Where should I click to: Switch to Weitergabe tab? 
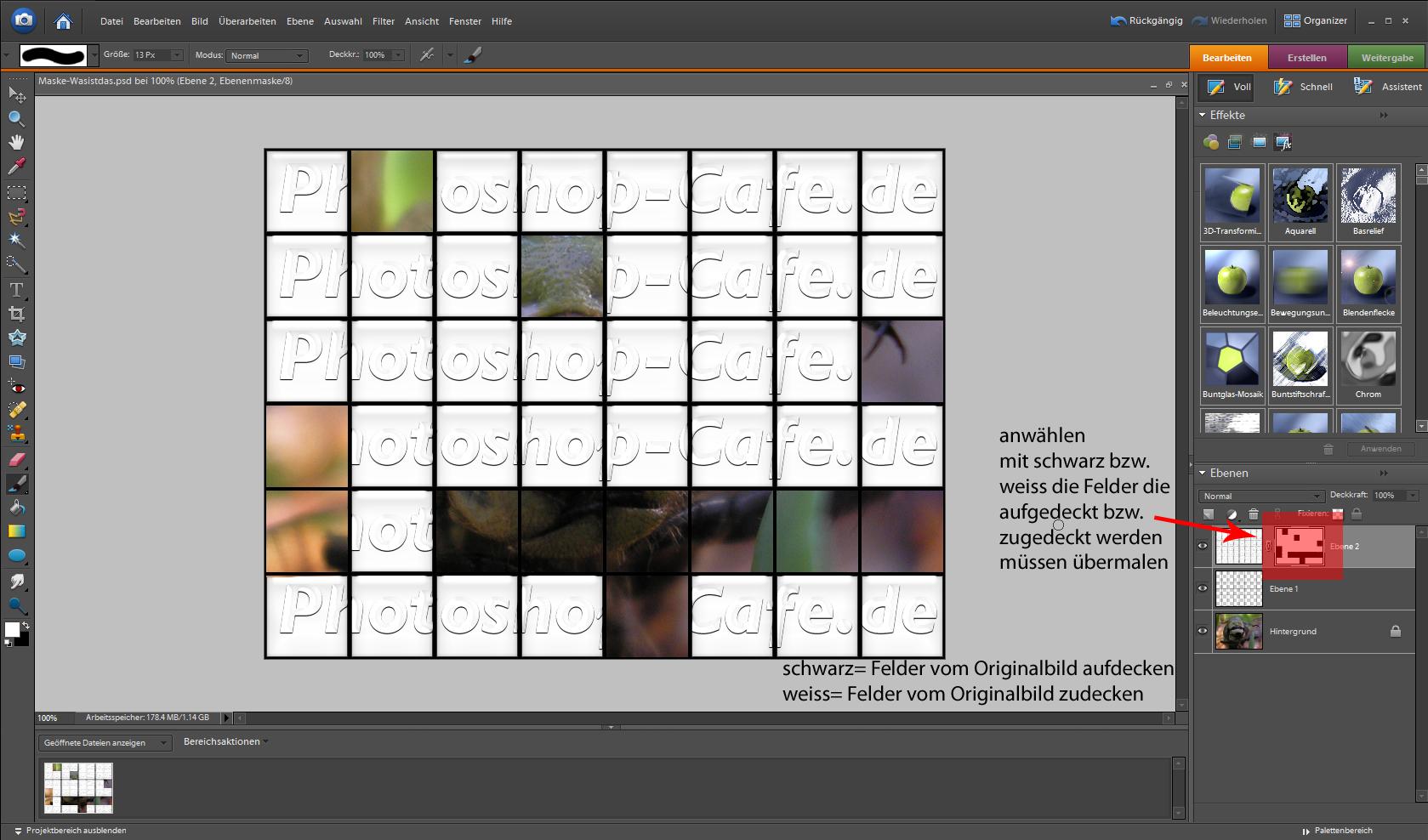coord(1387,58)
